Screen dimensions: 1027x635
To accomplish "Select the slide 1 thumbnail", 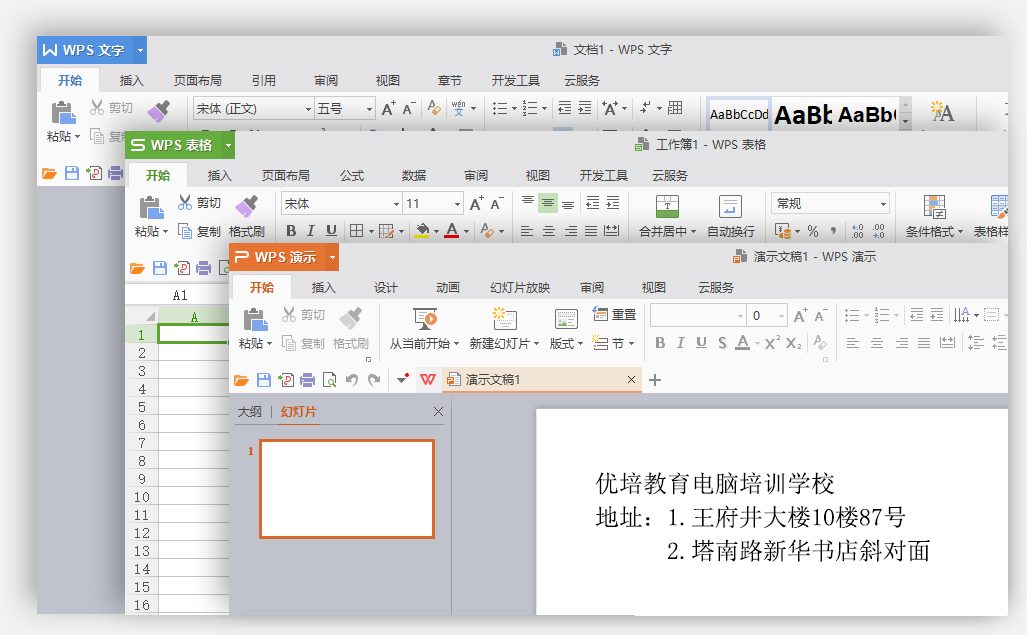I will tap(346, 489).
